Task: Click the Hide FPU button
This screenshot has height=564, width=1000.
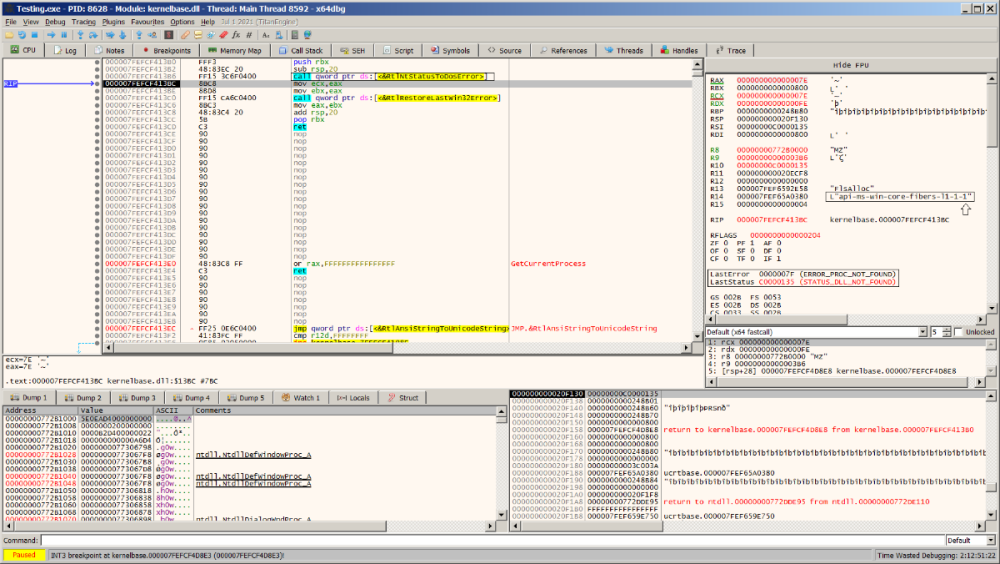Action: click(849, 63)
